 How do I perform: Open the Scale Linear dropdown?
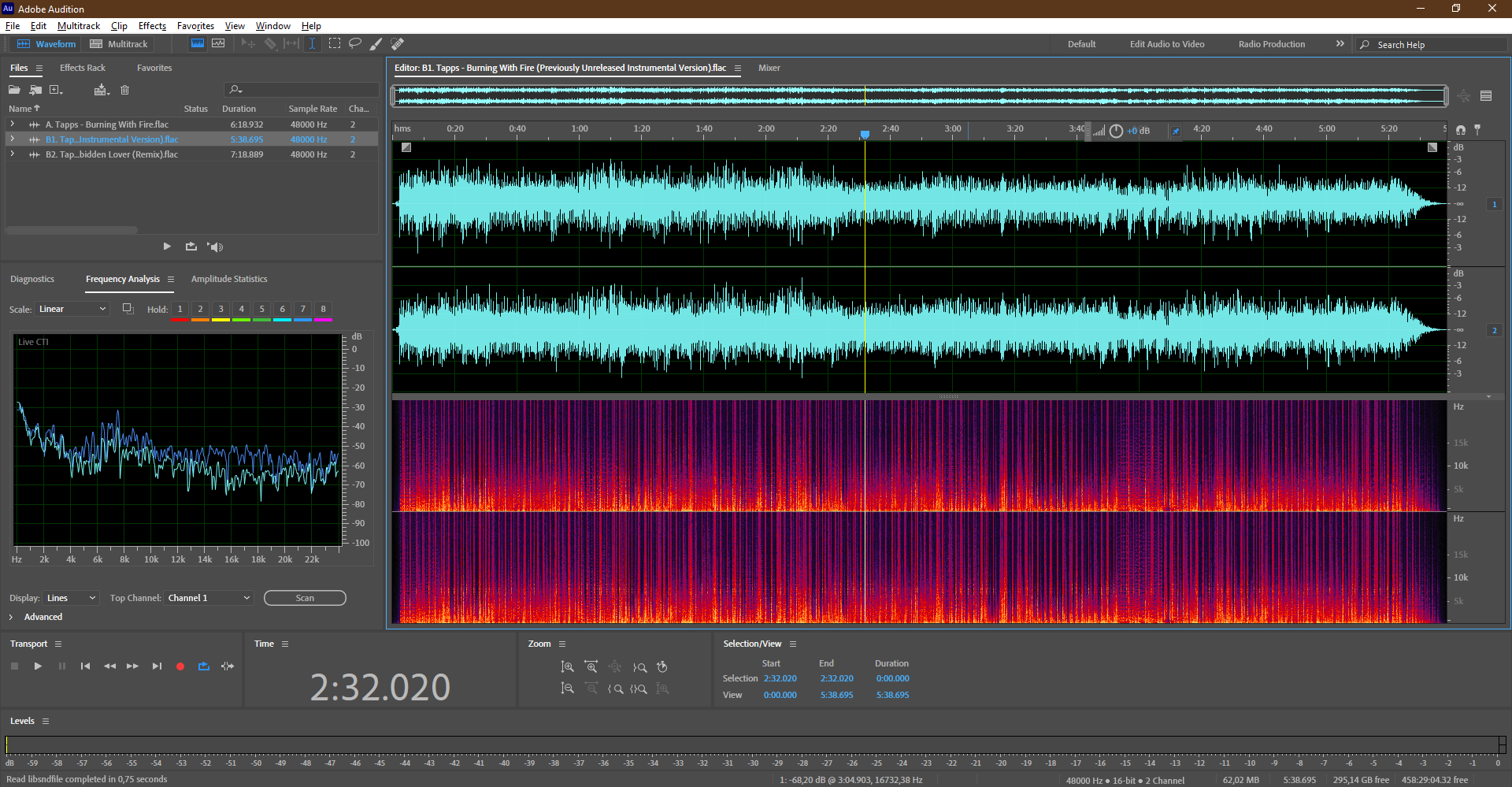[x=72, y=309]
